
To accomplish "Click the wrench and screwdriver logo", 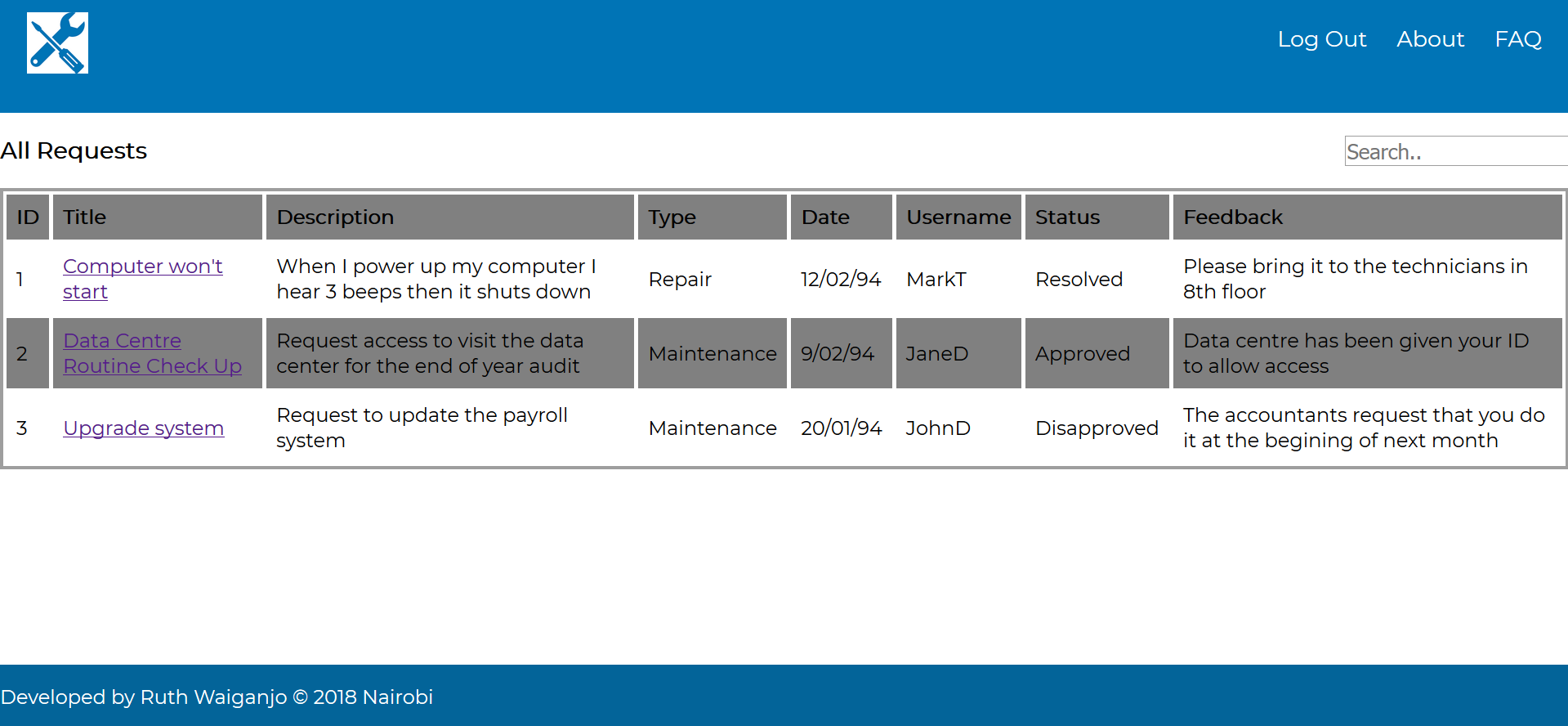I will tap(57, 43).
